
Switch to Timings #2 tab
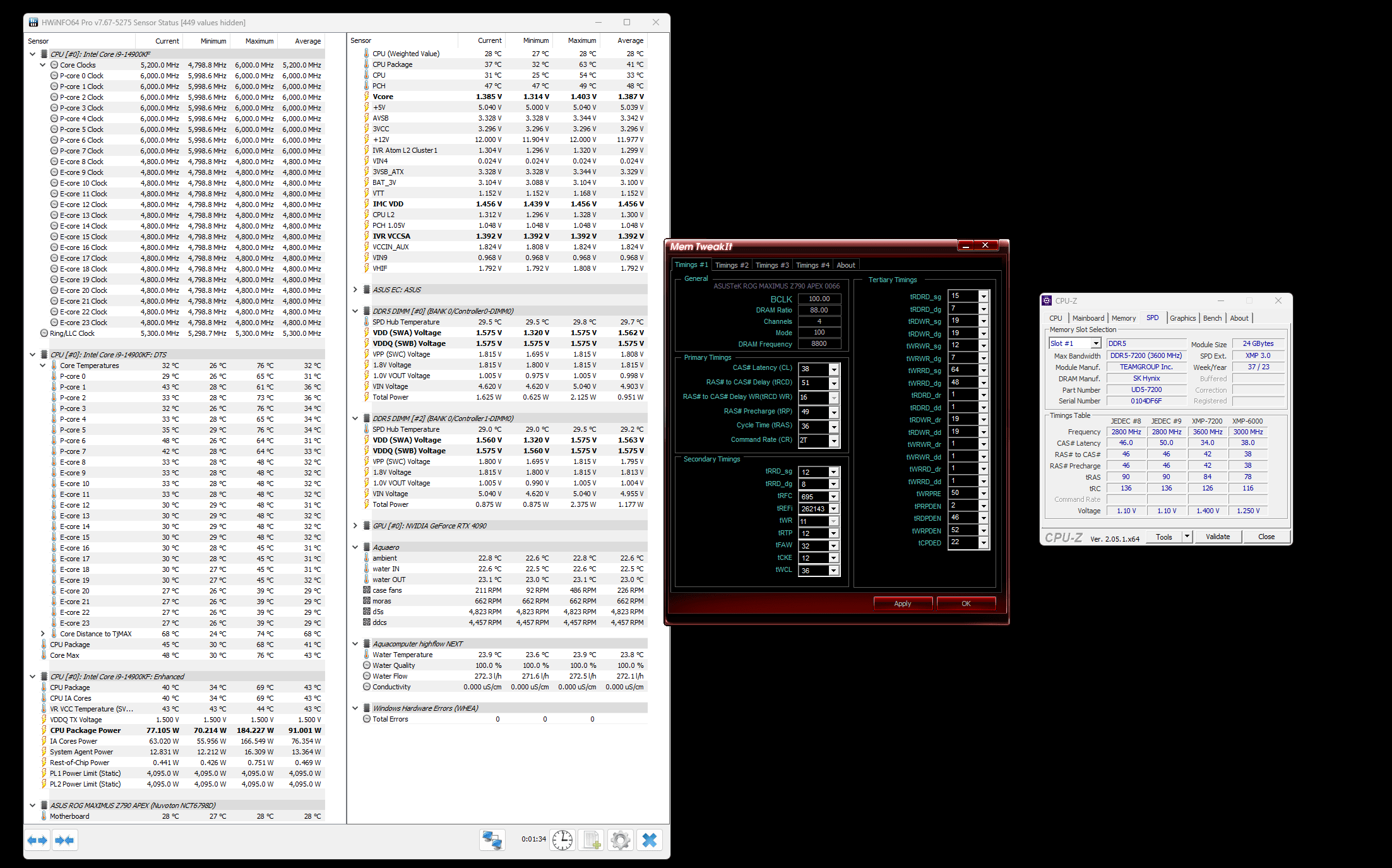[731, 265]
